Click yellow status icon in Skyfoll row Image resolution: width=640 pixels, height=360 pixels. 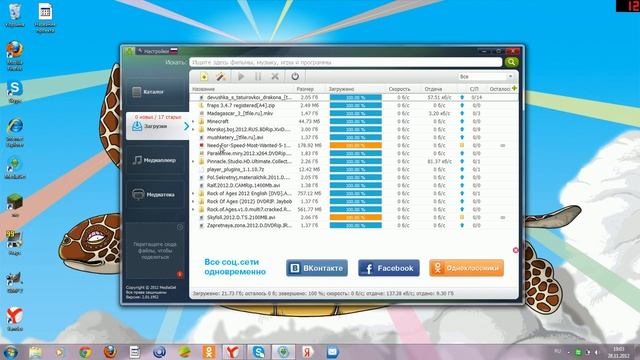[x=462, y=217]
